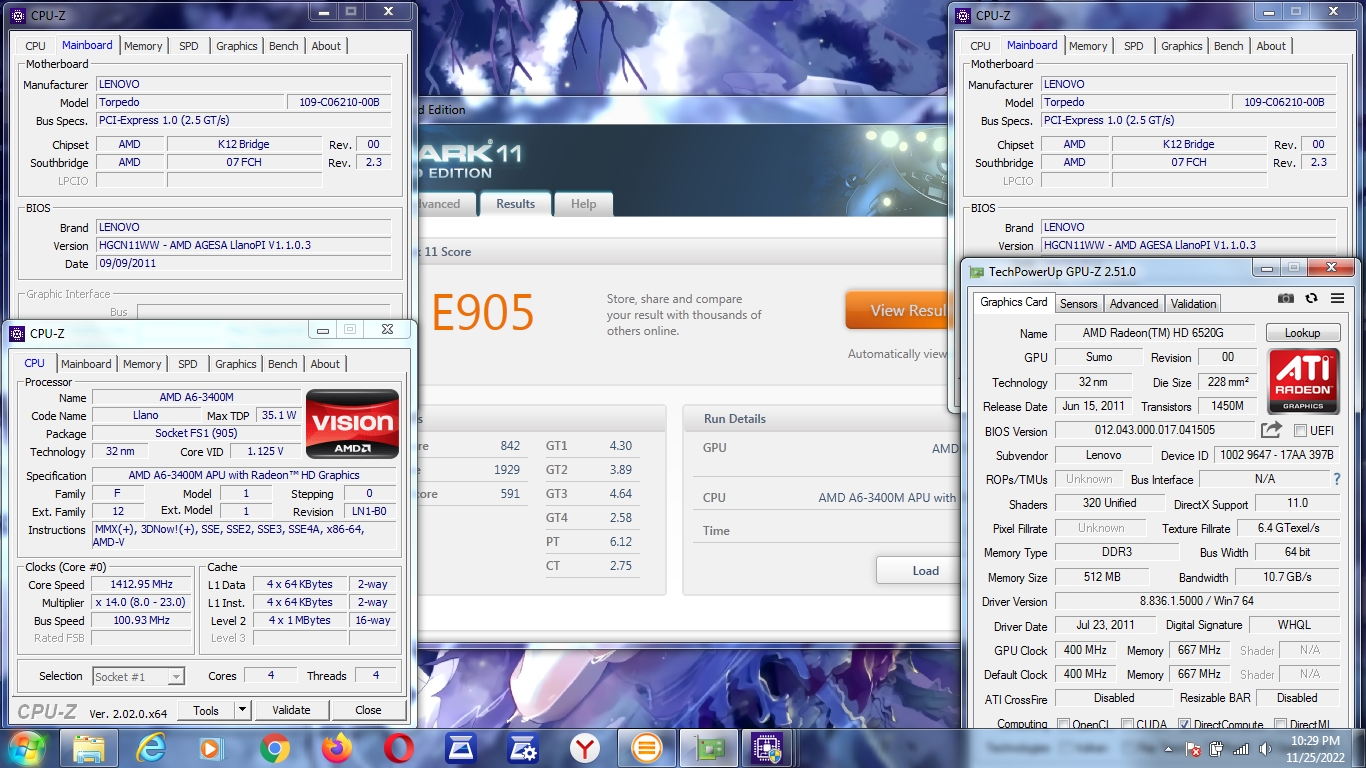Take a GPU-Z screenshot with the camera icon
This screenshot has width=1366, height=768.
click(x=1286, y=298)
